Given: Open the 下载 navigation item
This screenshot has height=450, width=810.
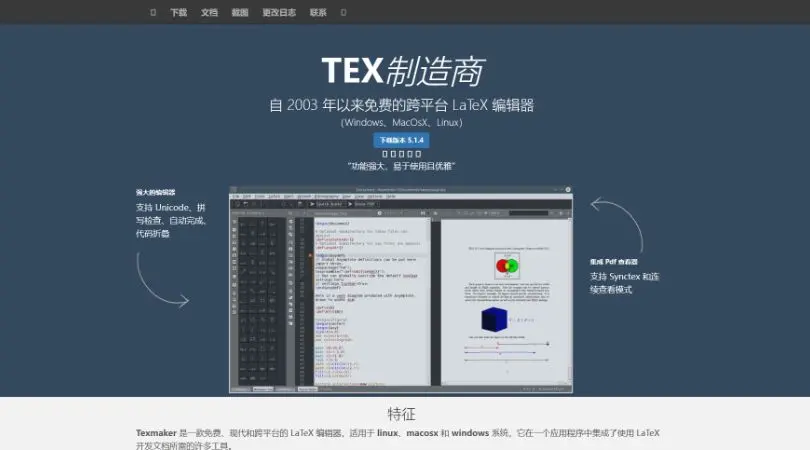Looking at the screenshot, I should coord(179,12).
